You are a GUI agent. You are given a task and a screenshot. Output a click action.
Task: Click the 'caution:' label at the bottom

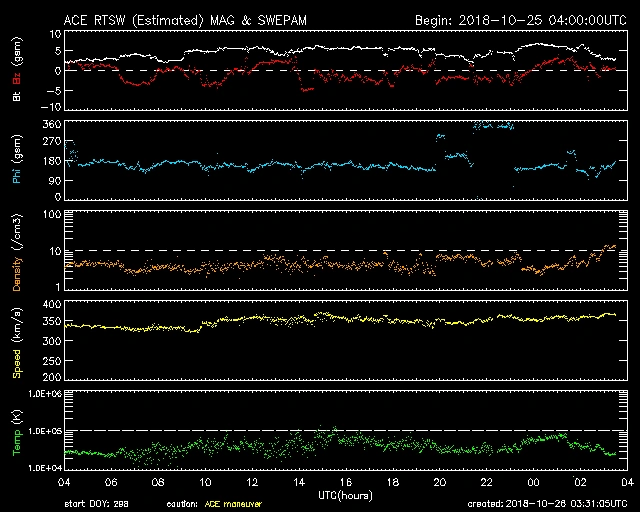coord(182,504)
